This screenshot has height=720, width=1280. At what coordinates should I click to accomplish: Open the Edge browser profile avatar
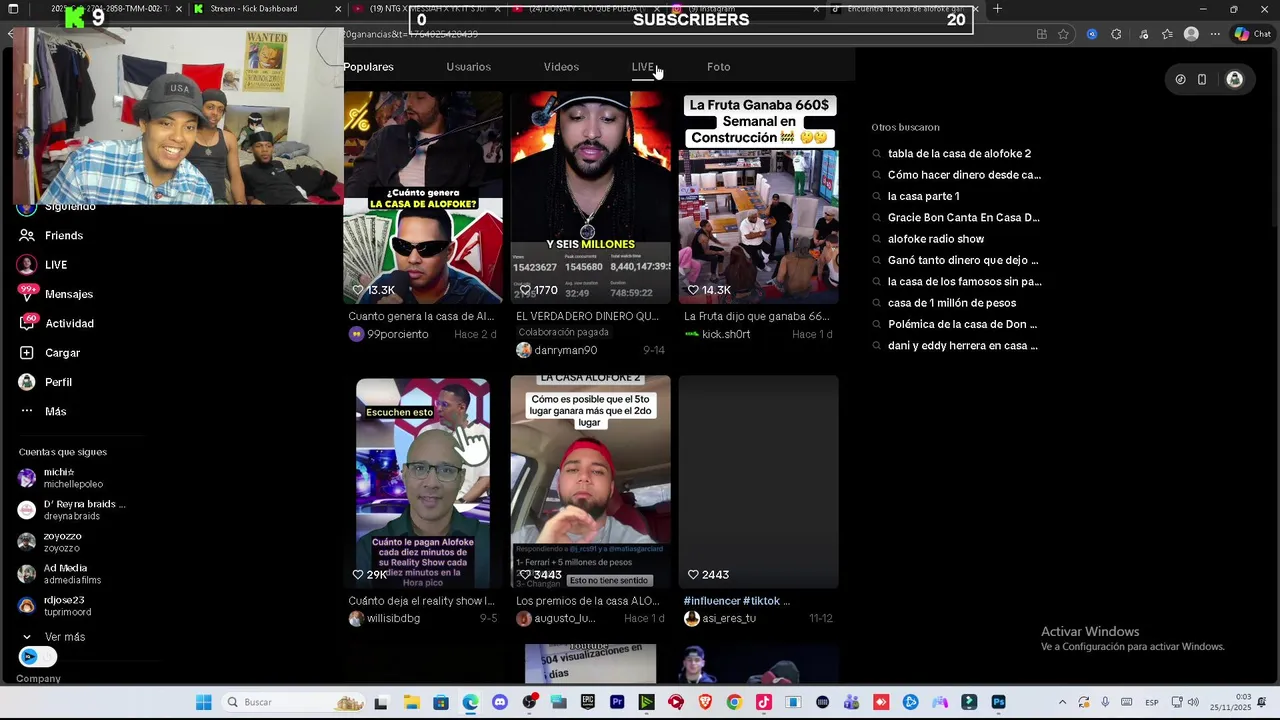point(1191,34)
